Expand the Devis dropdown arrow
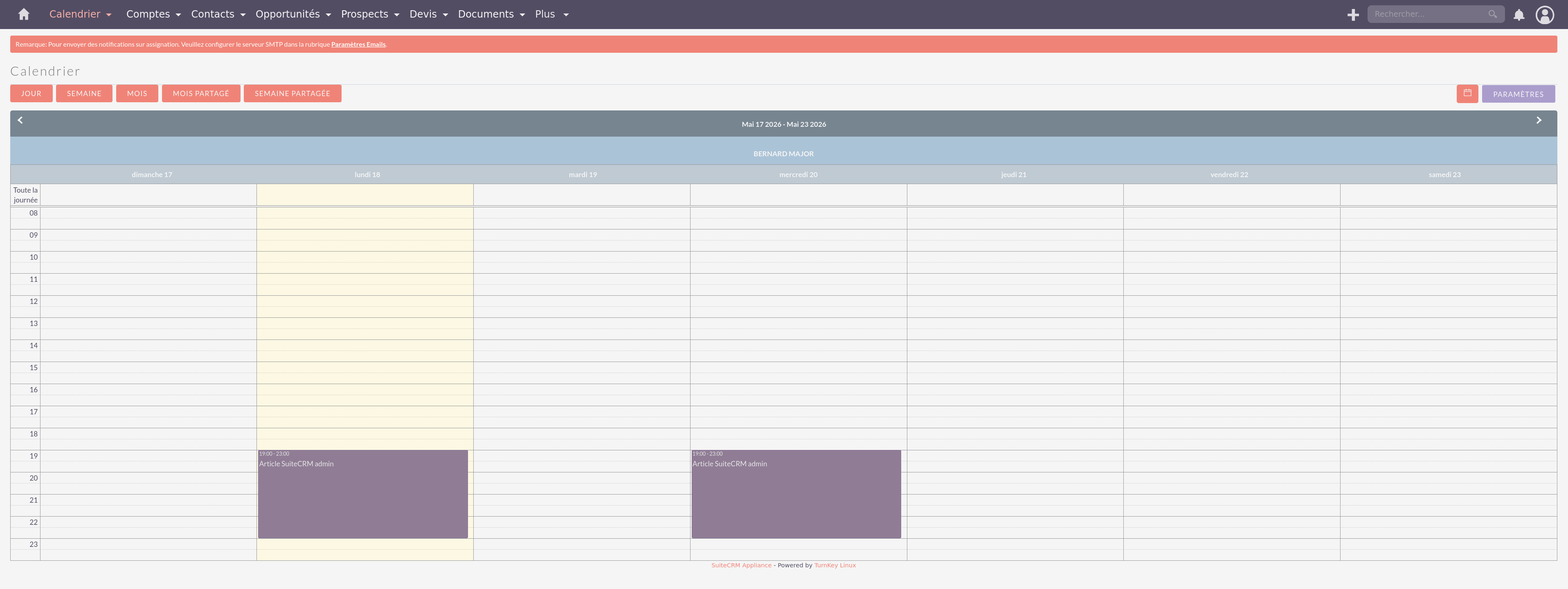 point(445,15)
